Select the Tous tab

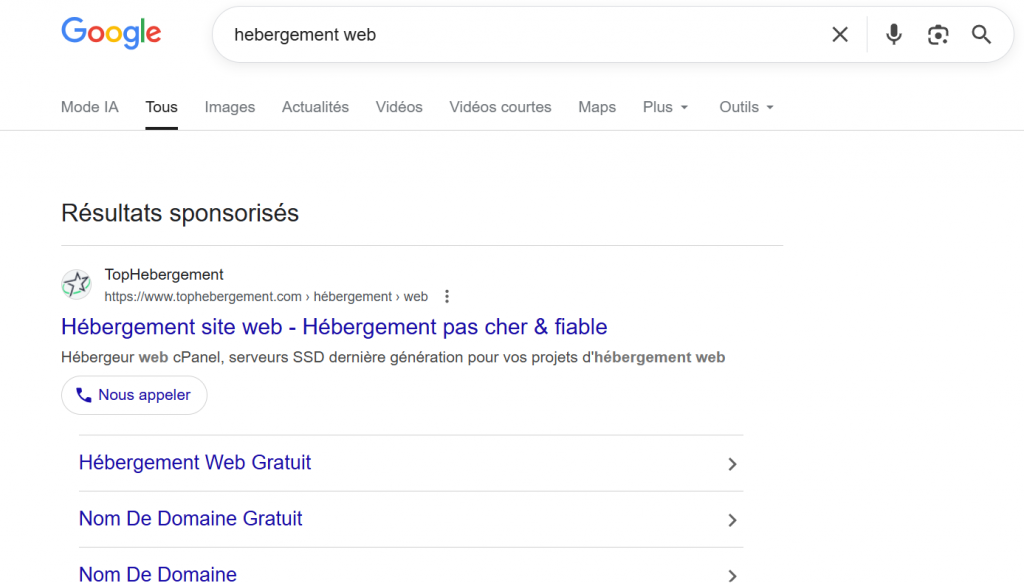tap(161, 107)
